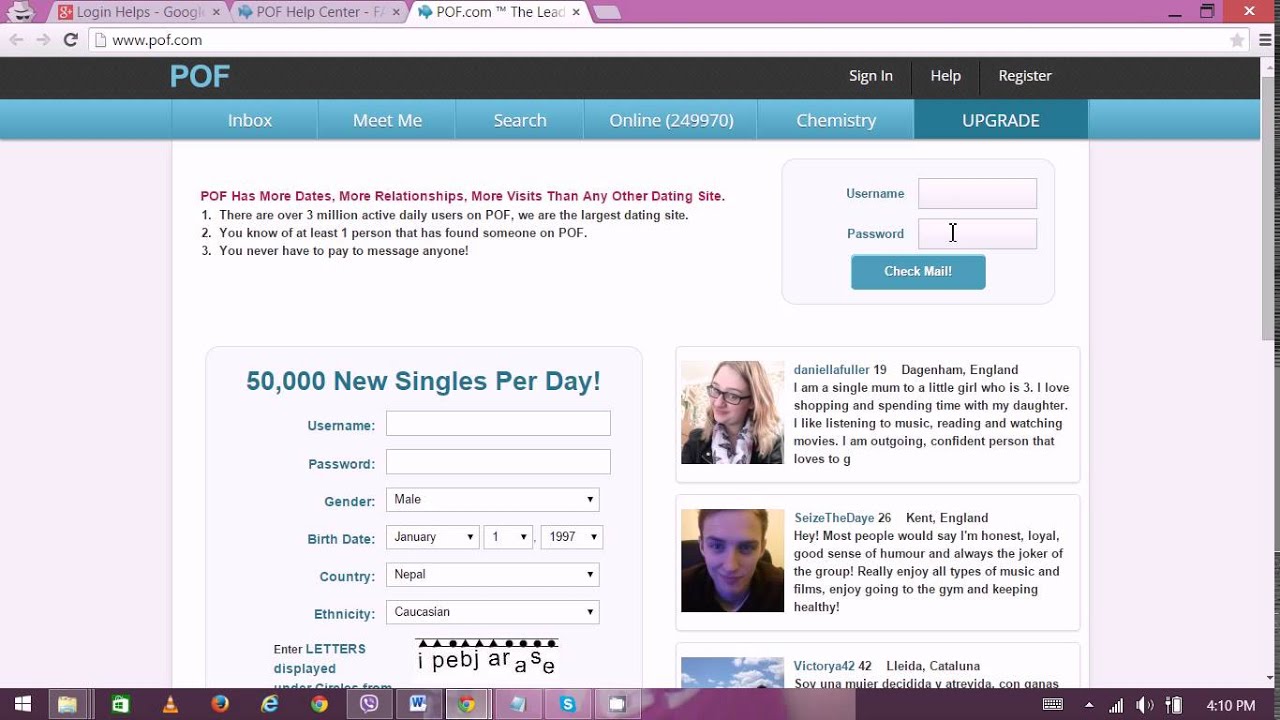Open the Chemistry navigation item

pos(836,120)
